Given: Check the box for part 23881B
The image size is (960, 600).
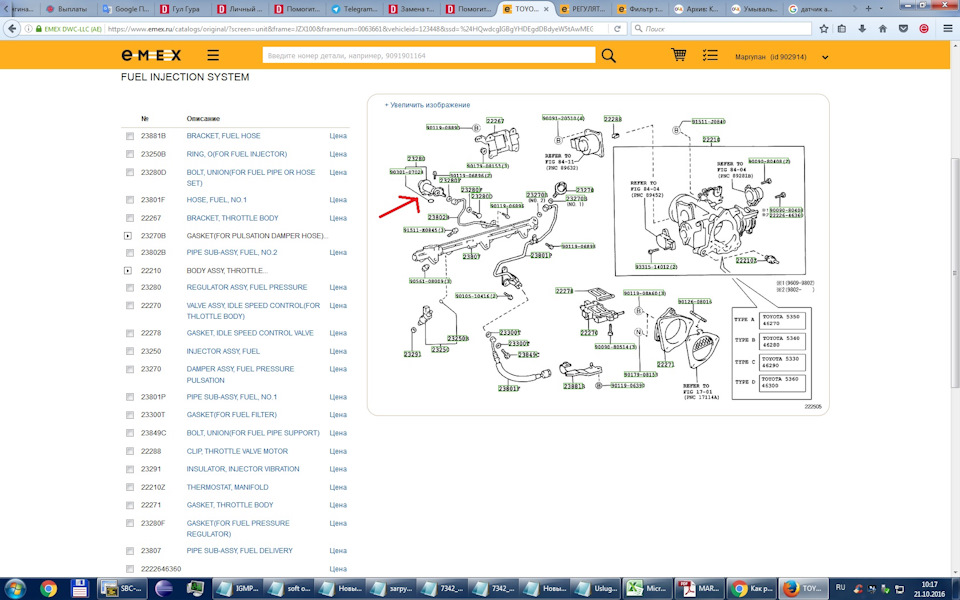Looking at the screenshot, I should 130,136.
